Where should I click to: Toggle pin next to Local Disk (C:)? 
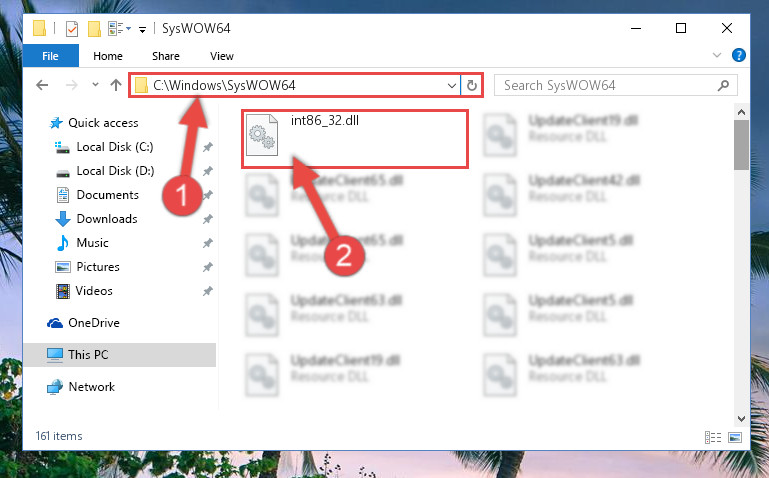tap(208, 147)
